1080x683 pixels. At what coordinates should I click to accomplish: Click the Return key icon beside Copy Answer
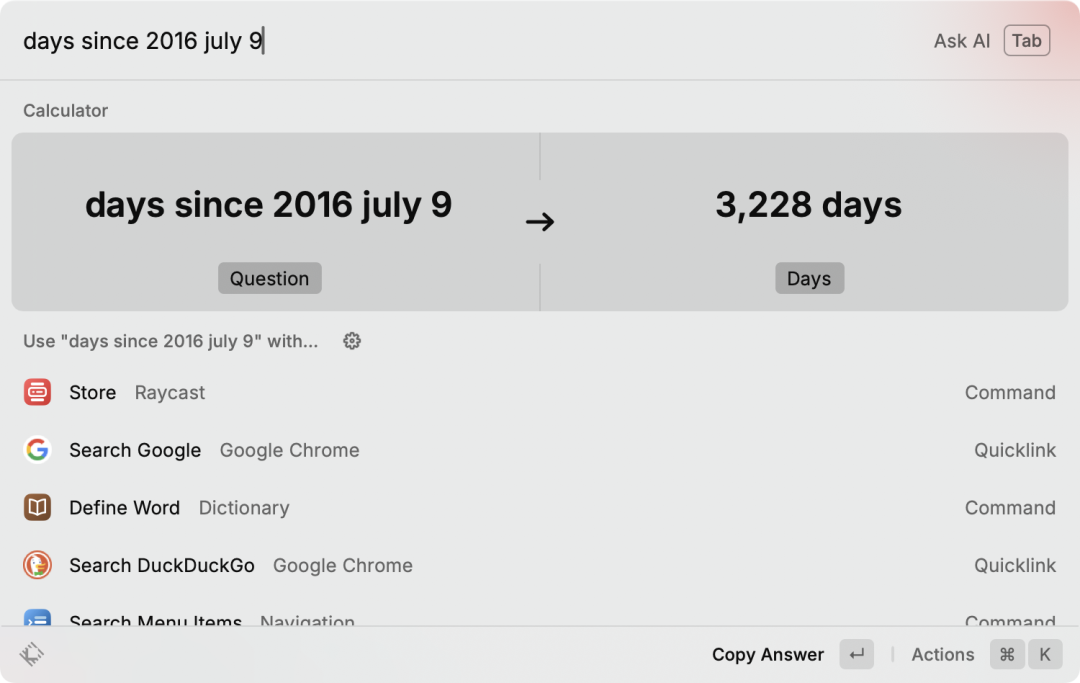[857, 654]
